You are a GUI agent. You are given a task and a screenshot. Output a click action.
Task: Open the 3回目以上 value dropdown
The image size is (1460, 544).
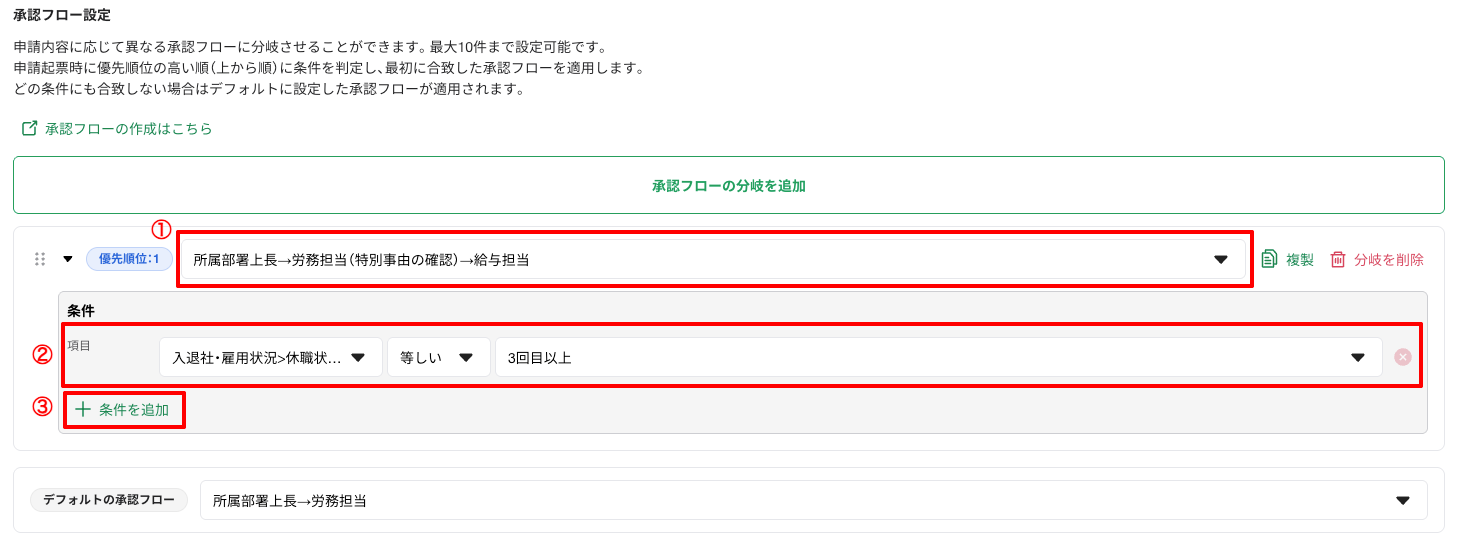point(939,357)
